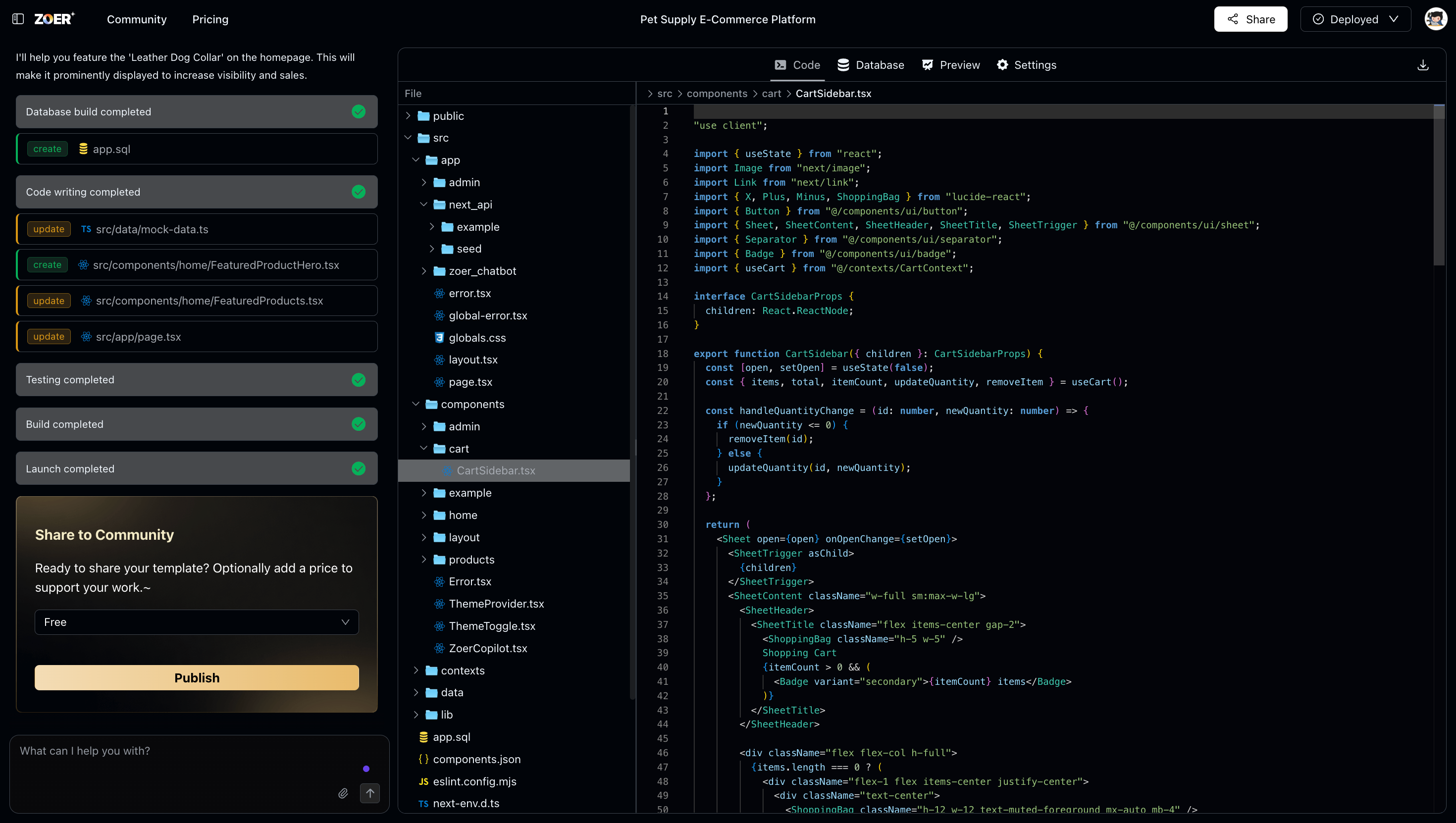Click the ZOER logo
Viewport: 1456px width, 823px height.
(54, 18)
